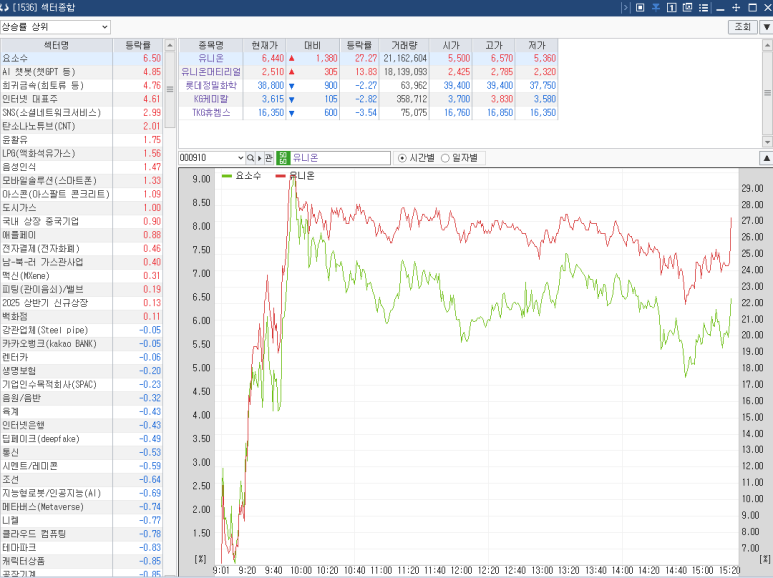
Task: Click the 조회 query button
Action: [x=742, y=27]
